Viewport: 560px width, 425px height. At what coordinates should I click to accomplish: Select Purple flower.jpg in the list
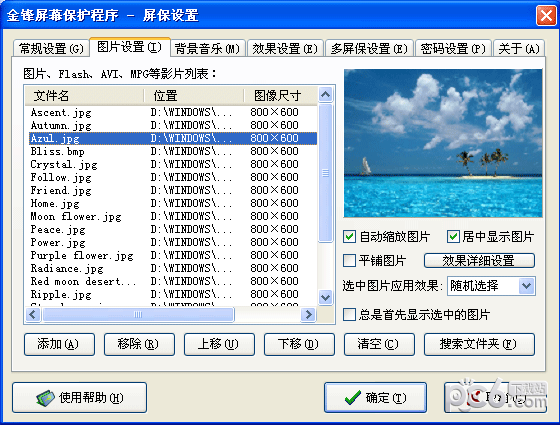[x=172, y=255]
